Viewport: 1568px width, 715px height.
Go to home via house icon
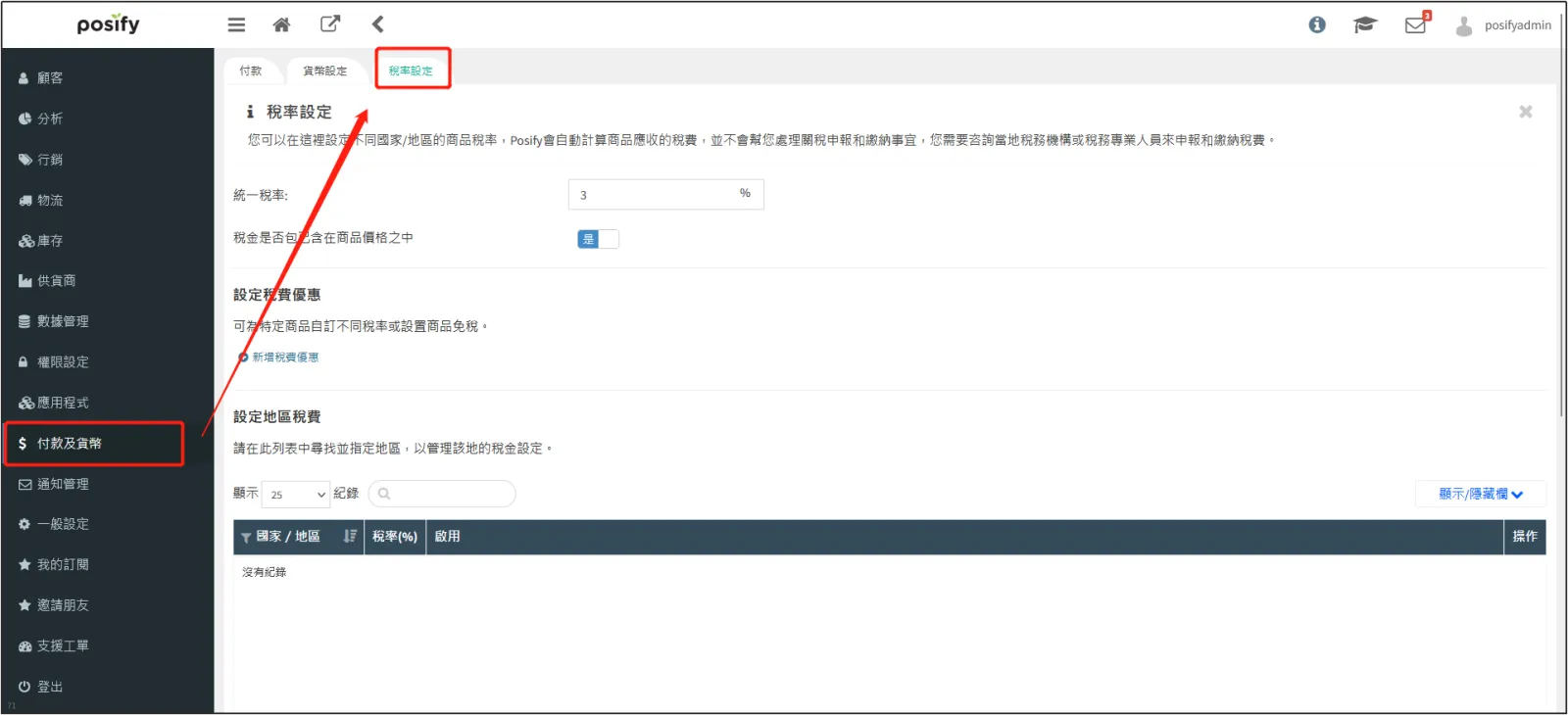[281, 24]
